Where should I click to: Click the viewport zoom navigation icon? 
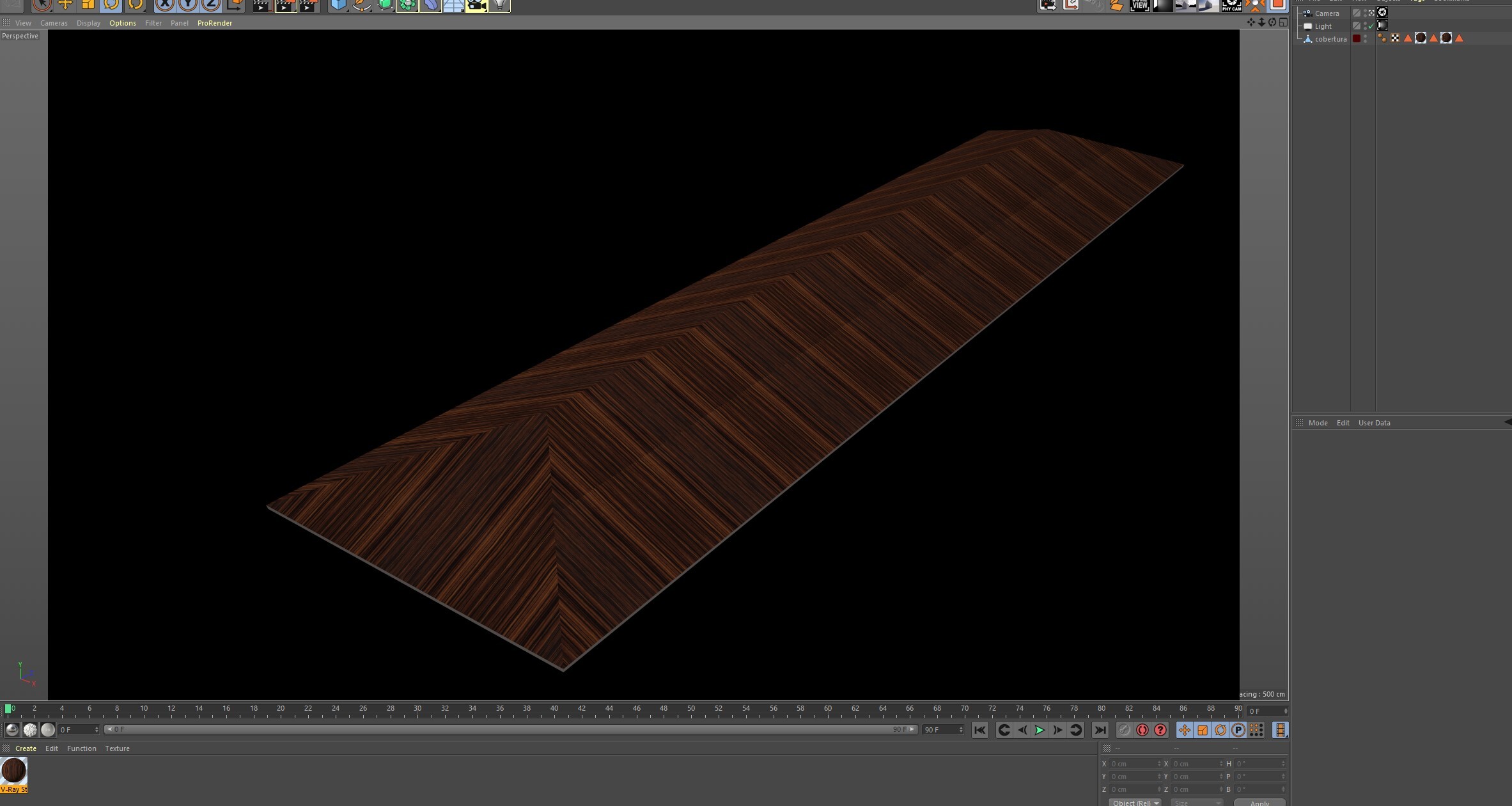click(x=1261, y=22)
